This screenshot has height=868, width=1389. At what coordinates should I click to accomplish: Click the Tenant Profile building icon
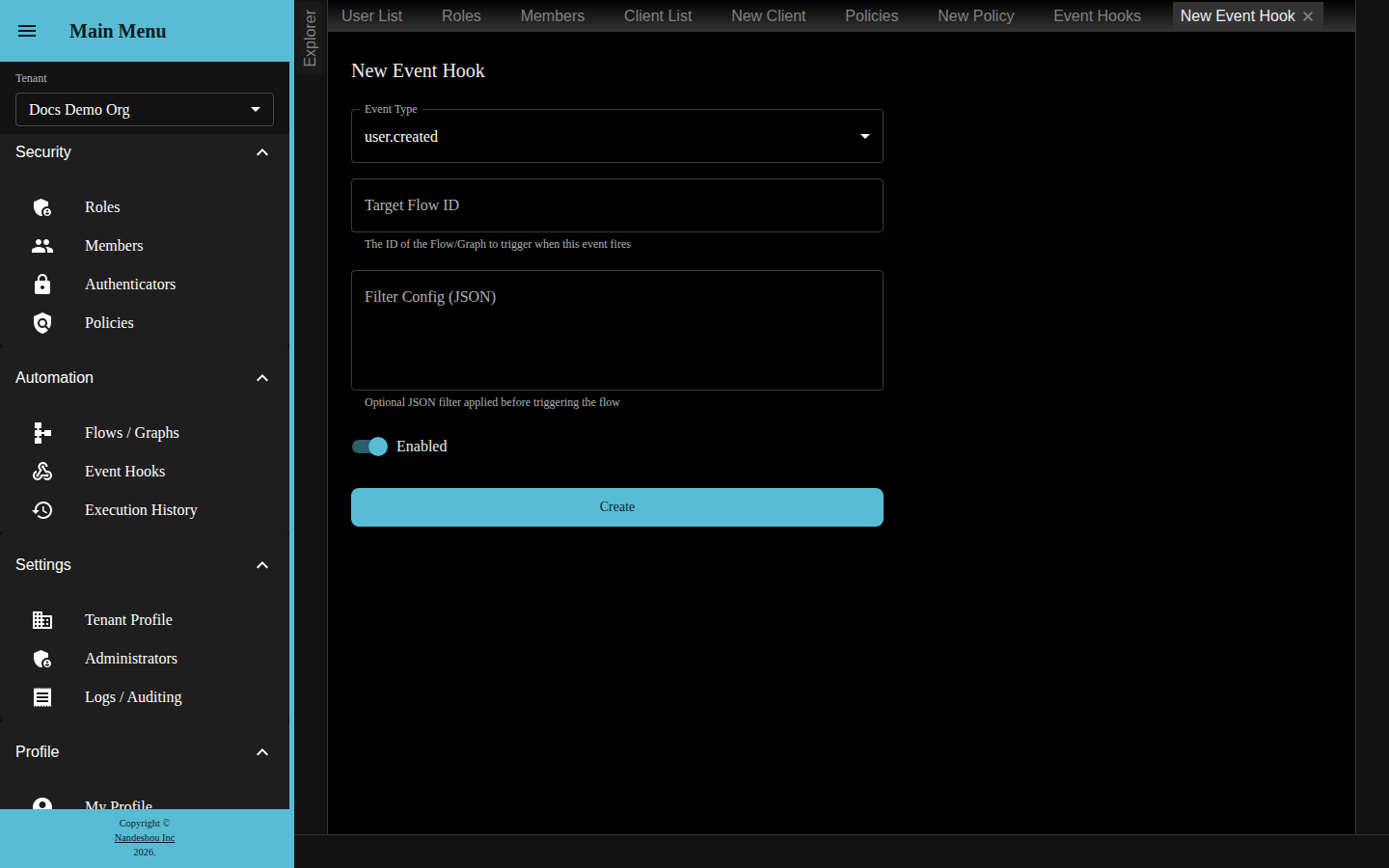coord(42,620)
